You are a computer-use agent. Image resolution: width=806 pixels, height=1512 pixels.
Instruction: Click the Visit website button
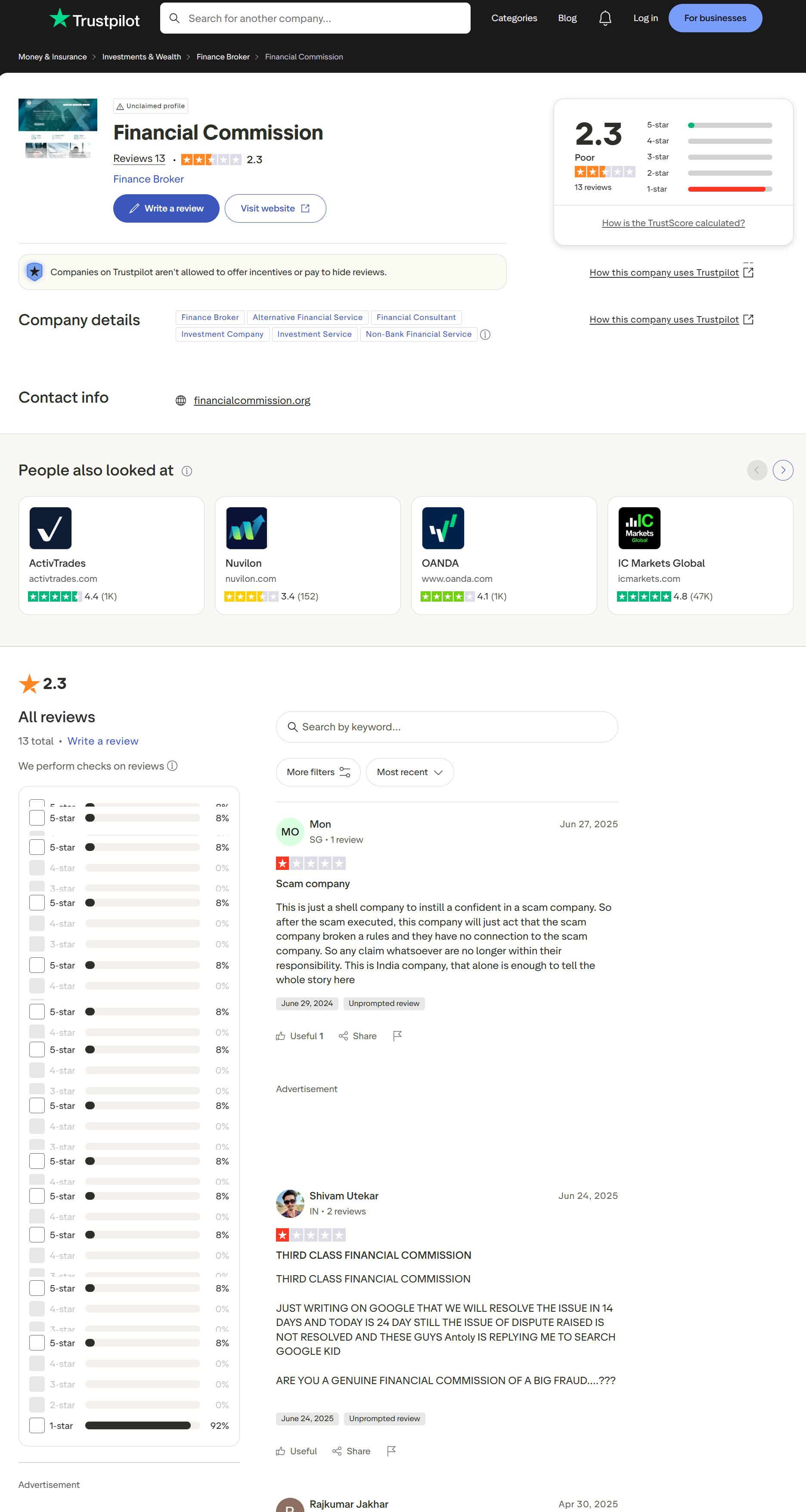click(275, 208)
